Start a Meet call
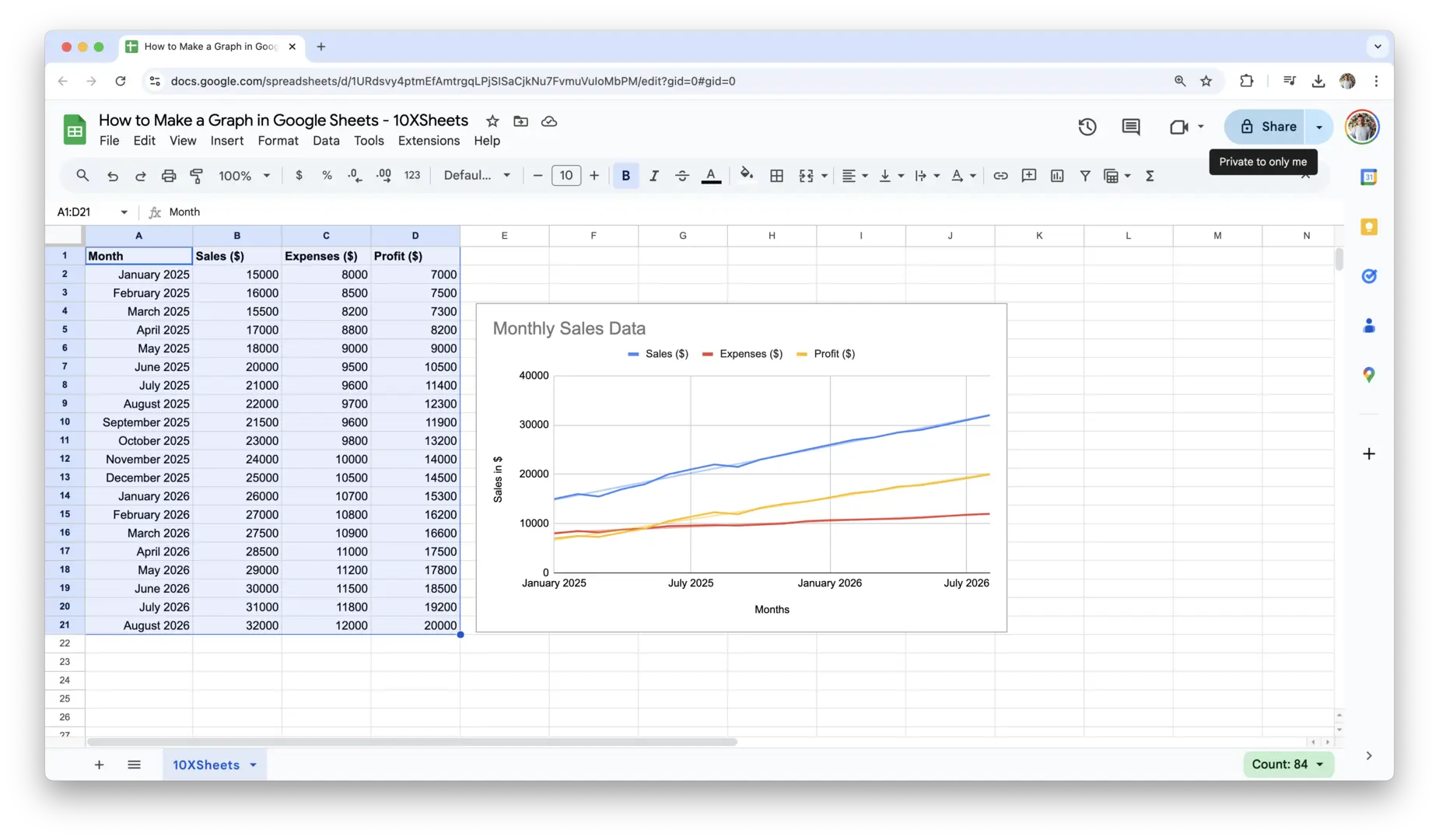 [1179, 127]
